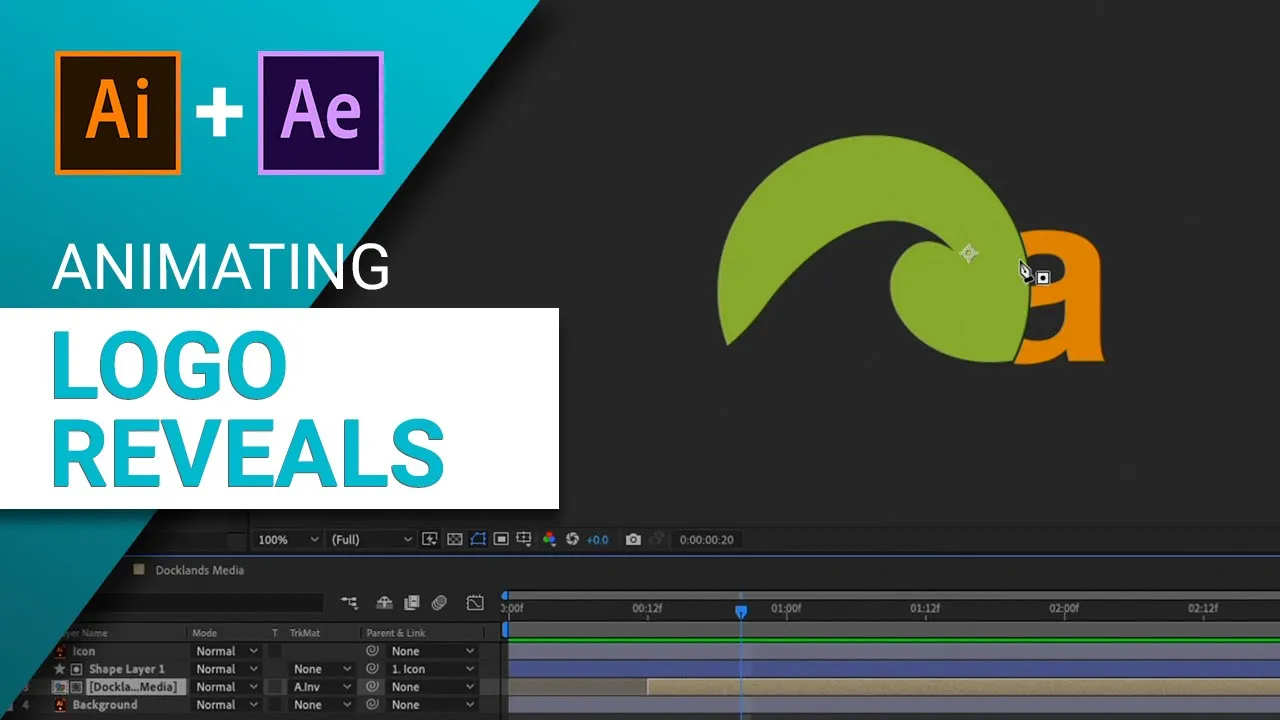Viewport: 1280px width, 720px height.
Task: Open the TrkMat dropdown for Background layer
Action: [322, 705]
